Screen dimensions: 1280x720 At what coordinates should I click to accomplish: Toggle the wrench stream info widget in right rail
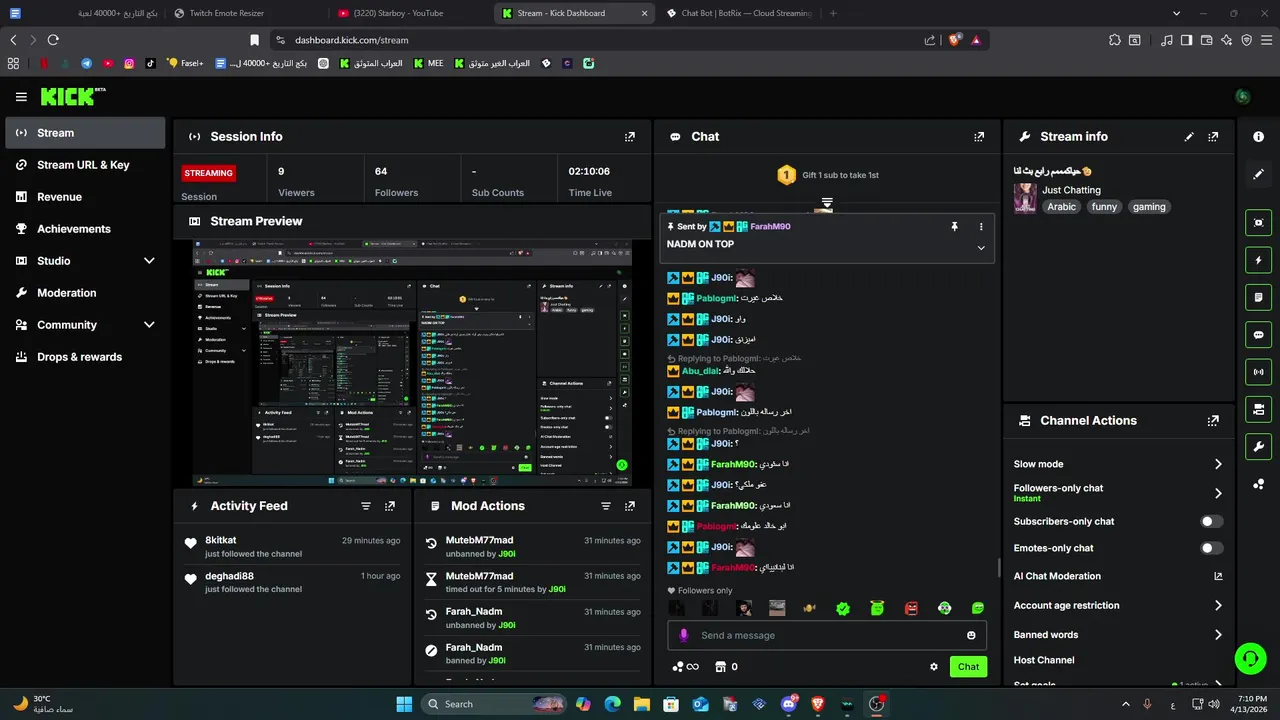click(x=1258, y=446)
